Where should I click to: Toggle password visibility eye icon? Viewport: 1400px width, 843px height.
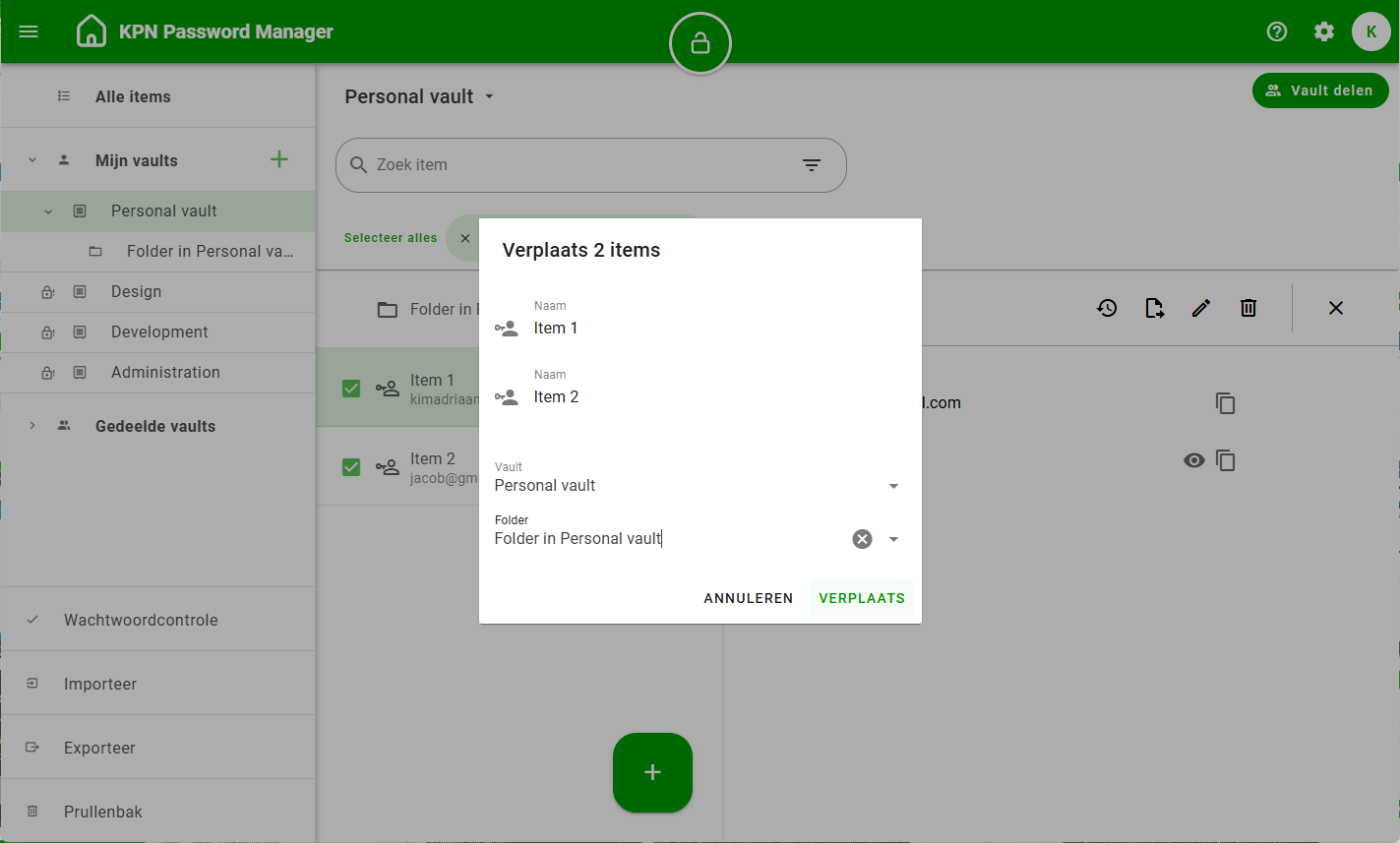point(1193,460)
